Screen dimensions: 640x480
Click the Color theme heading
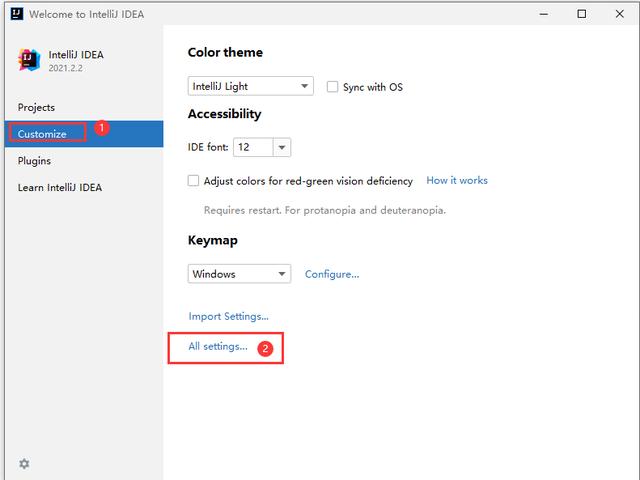click(x=225, y=52)
